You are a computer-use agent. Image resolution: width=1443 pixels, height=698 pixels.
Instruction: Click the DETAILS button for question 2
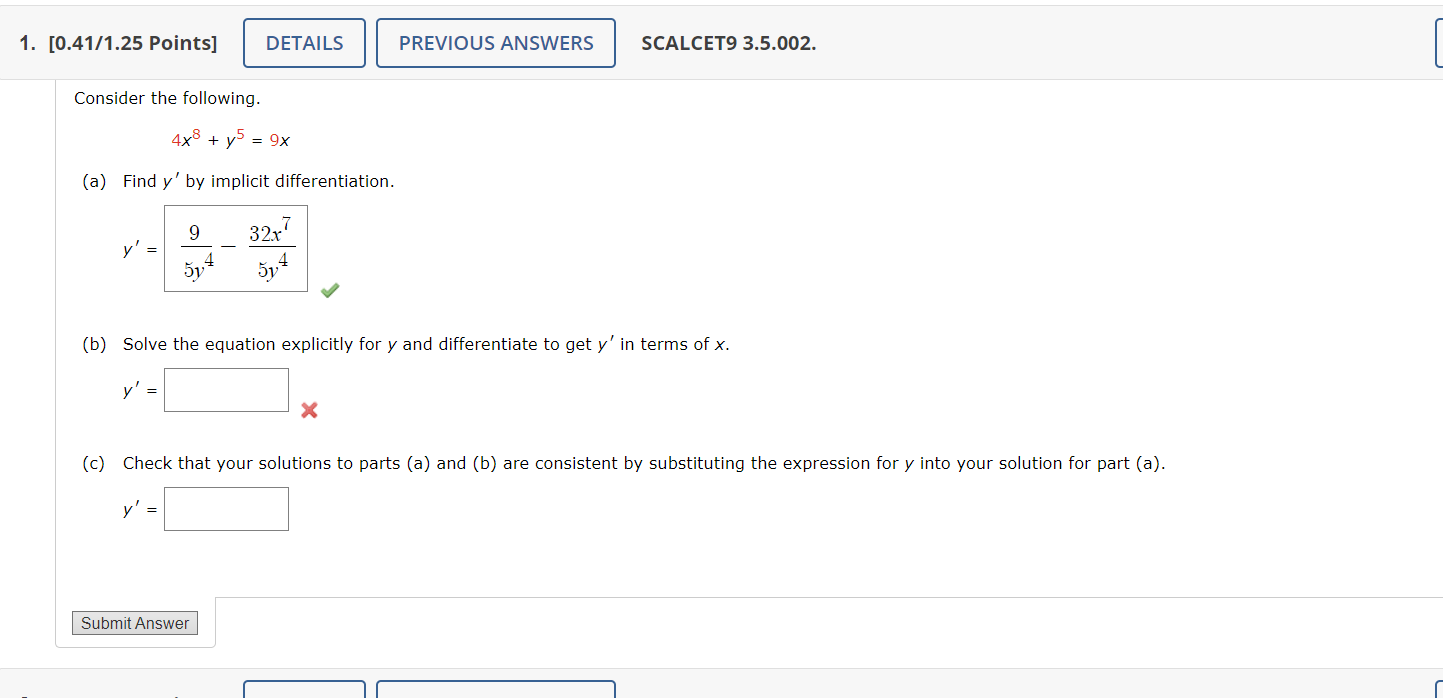tap(304, 691)
